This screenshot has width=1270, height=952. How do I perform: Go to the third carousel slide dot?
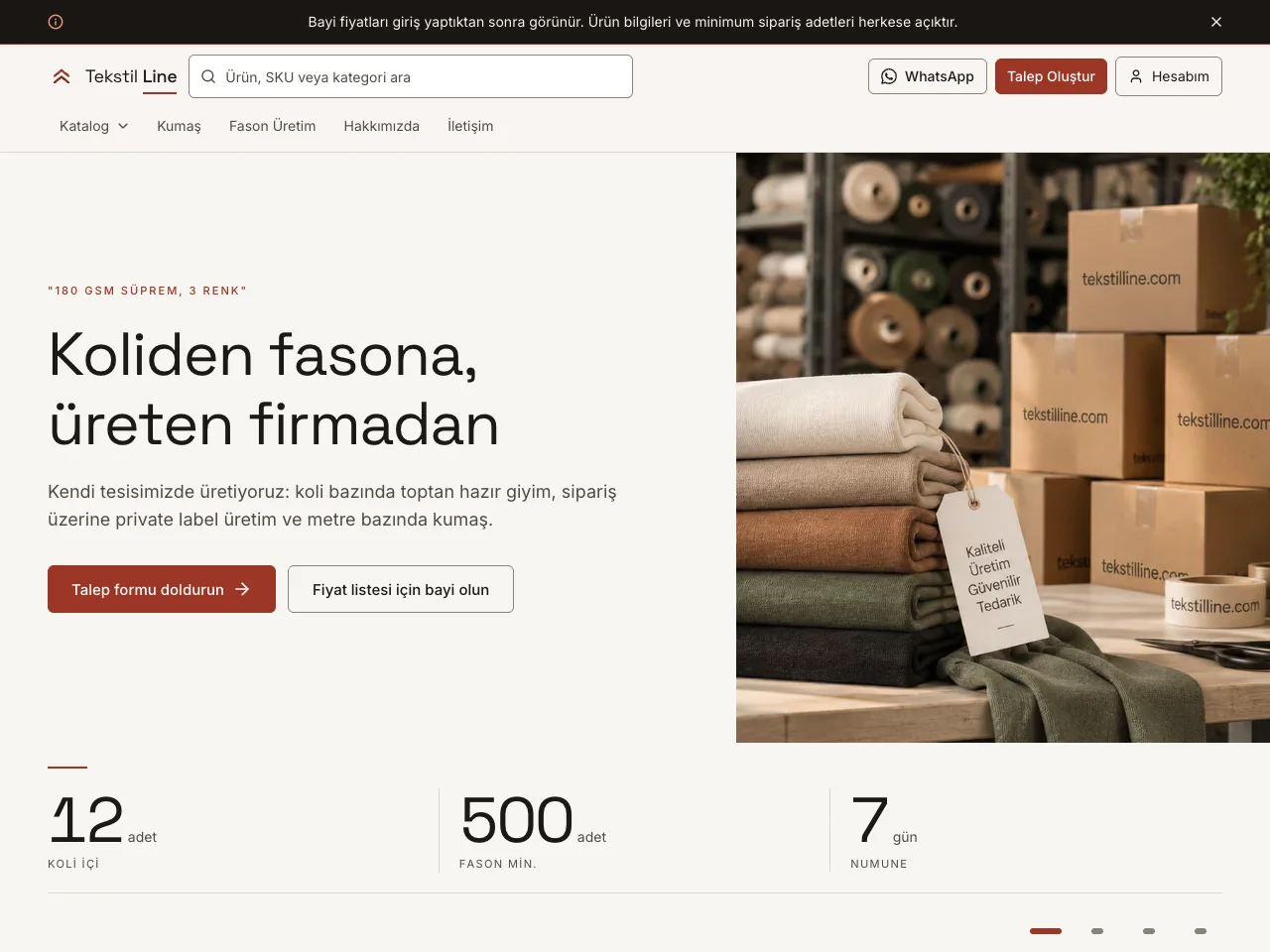click(1149, 931)
